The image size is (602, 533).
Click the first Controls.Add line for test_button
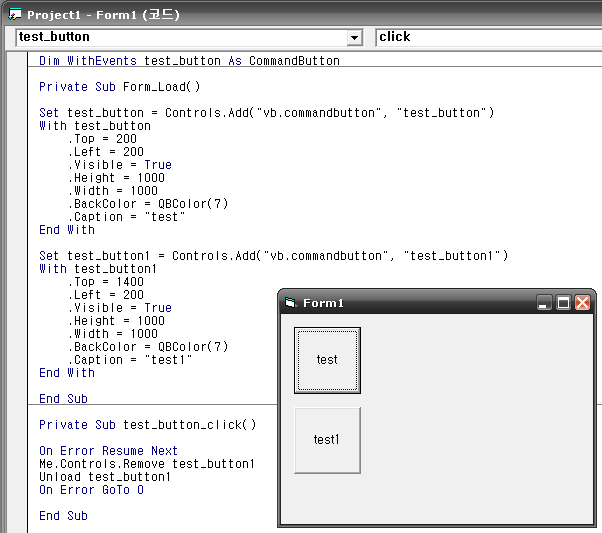(x=266, y=113)
